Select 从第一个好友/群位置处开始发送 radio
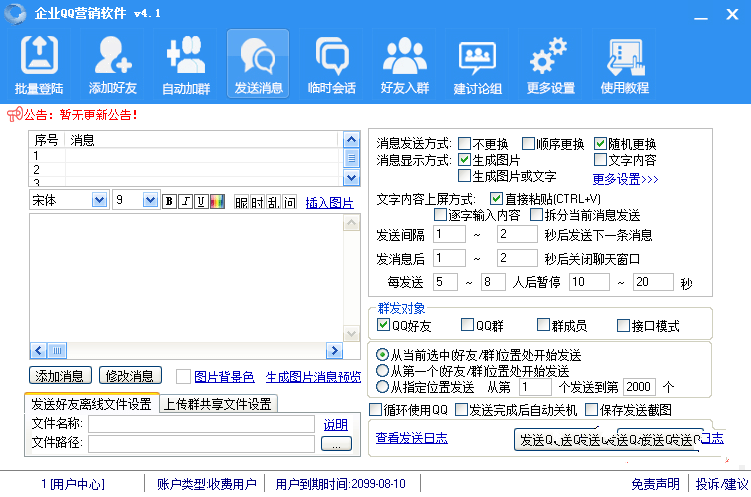 click(382, 371)
